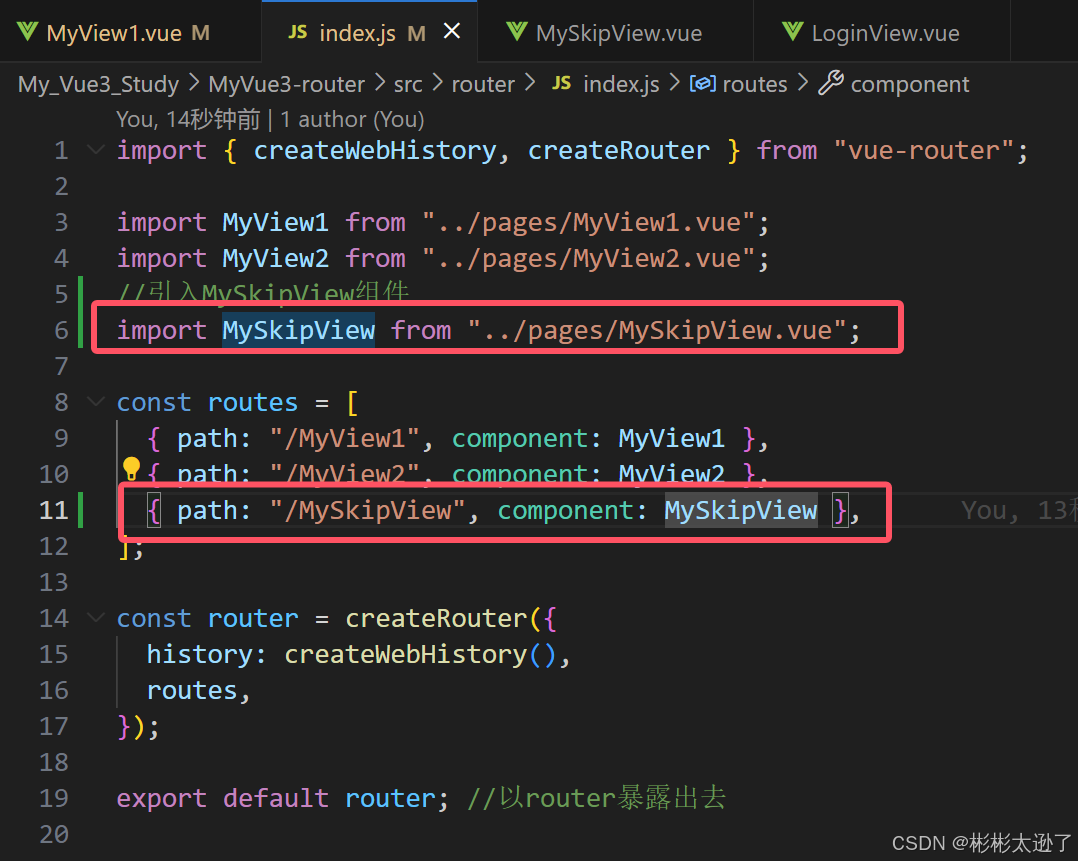Click createWebHistory() call on line 15
The width and height of the screenshot is (1078, 861).
[419, 654]
